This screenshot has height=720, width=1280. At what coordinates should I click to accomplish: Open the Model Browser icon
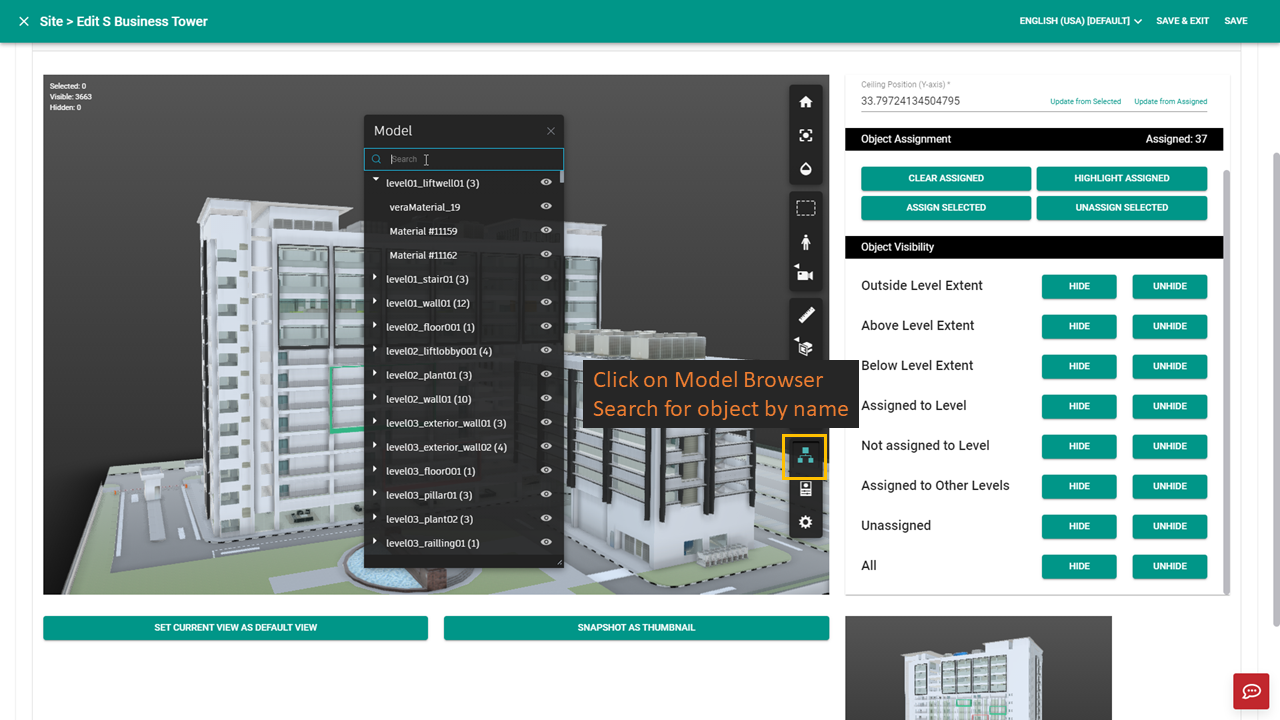(805, 456)
